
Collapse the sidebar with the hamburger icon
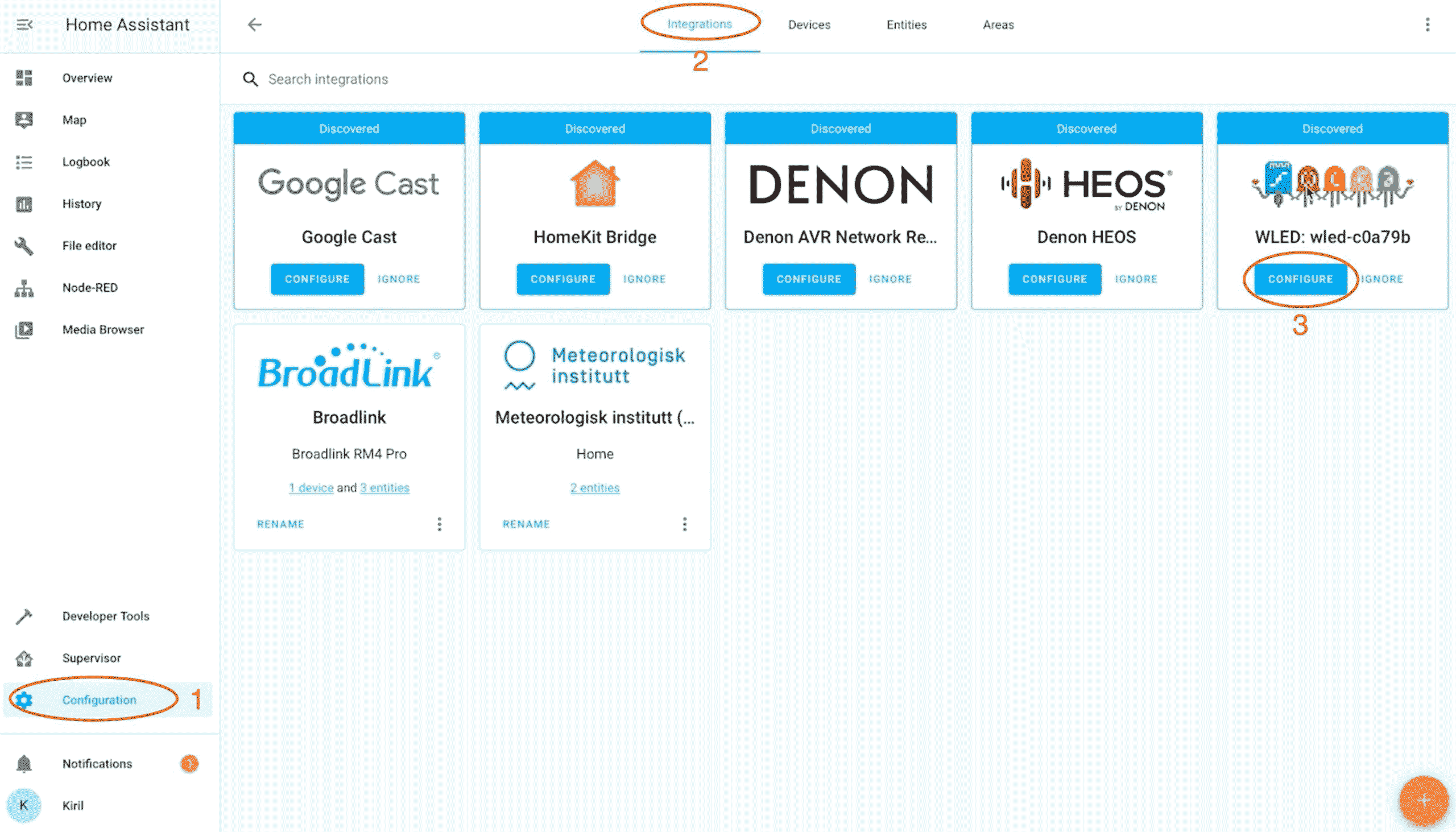23,24
